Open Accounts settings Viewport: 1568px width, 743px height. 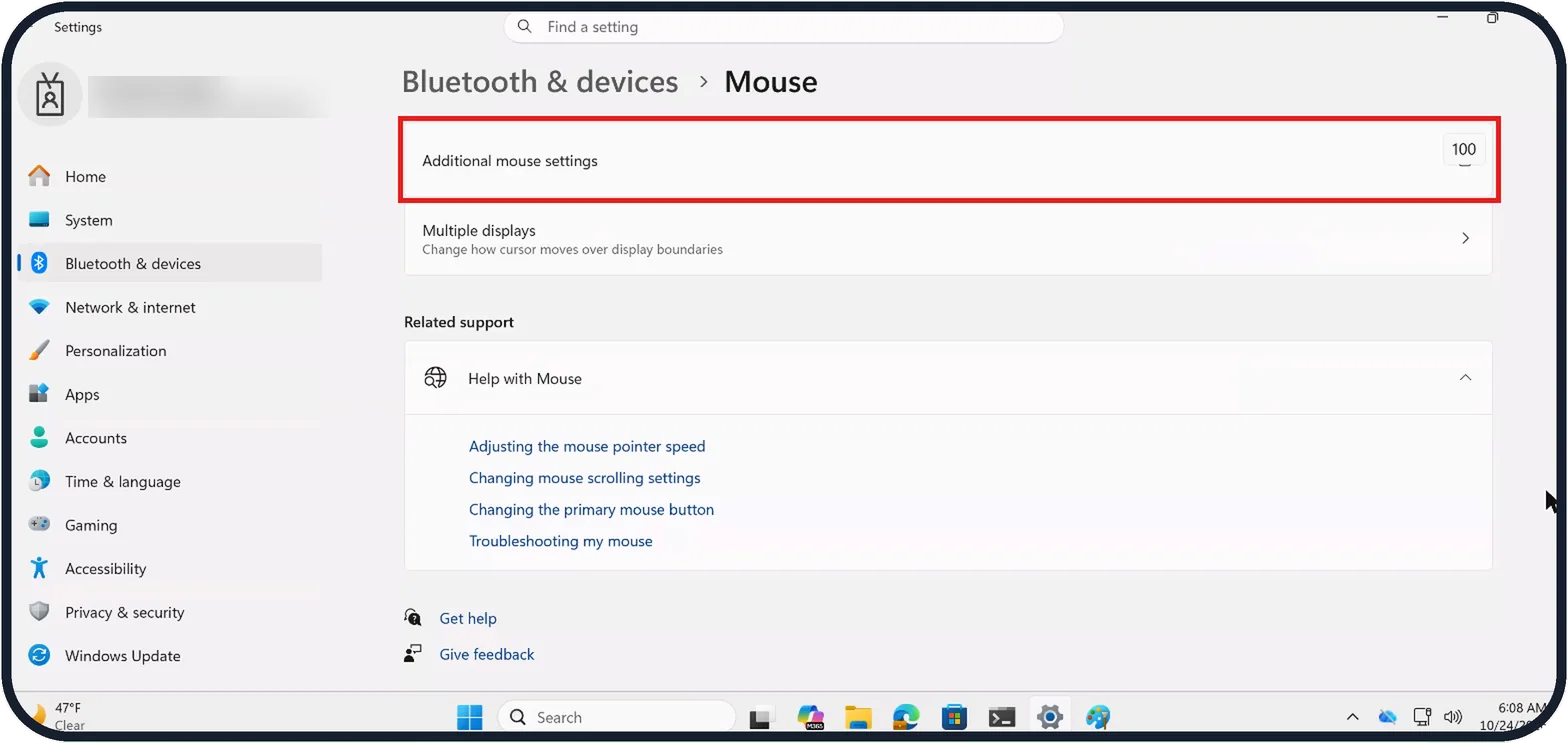tap(168, 438)
